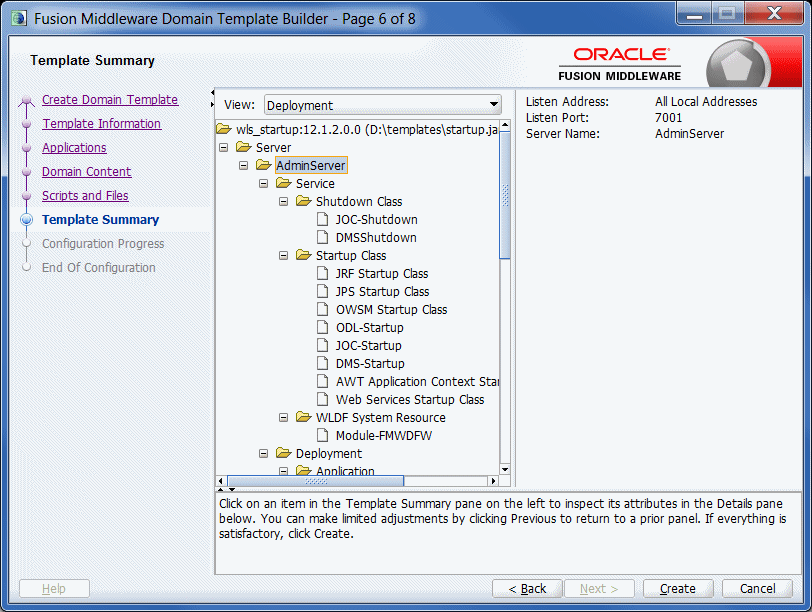Click the Help button

(x=54, y=589)
